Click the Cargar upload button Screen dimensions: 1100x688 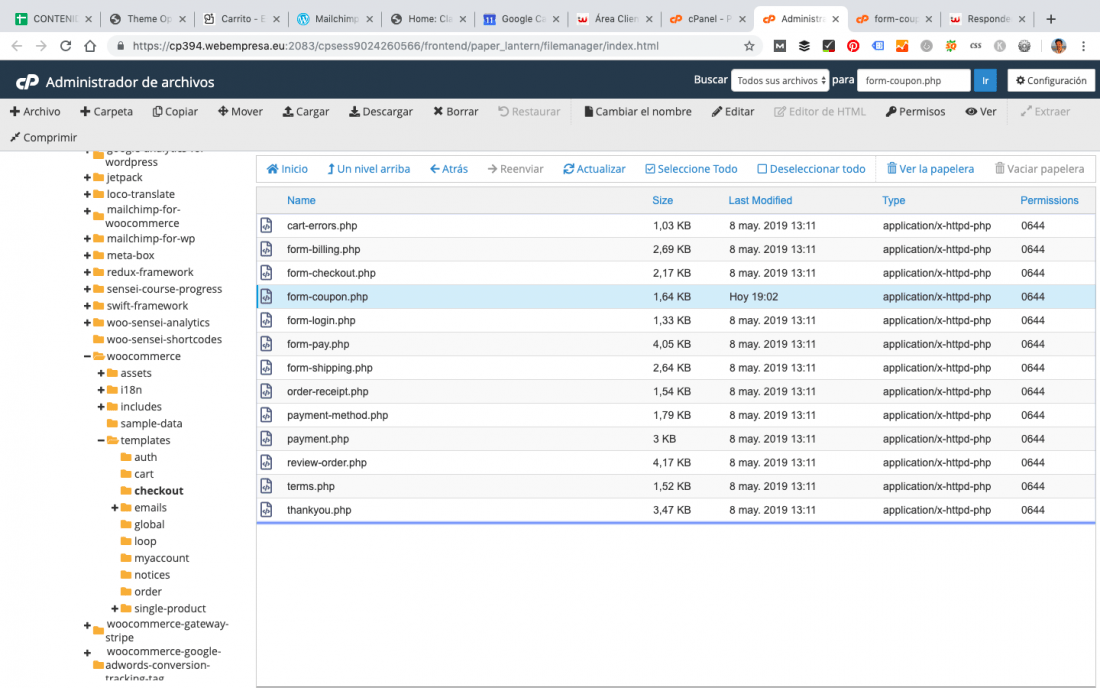click(306, 112)
